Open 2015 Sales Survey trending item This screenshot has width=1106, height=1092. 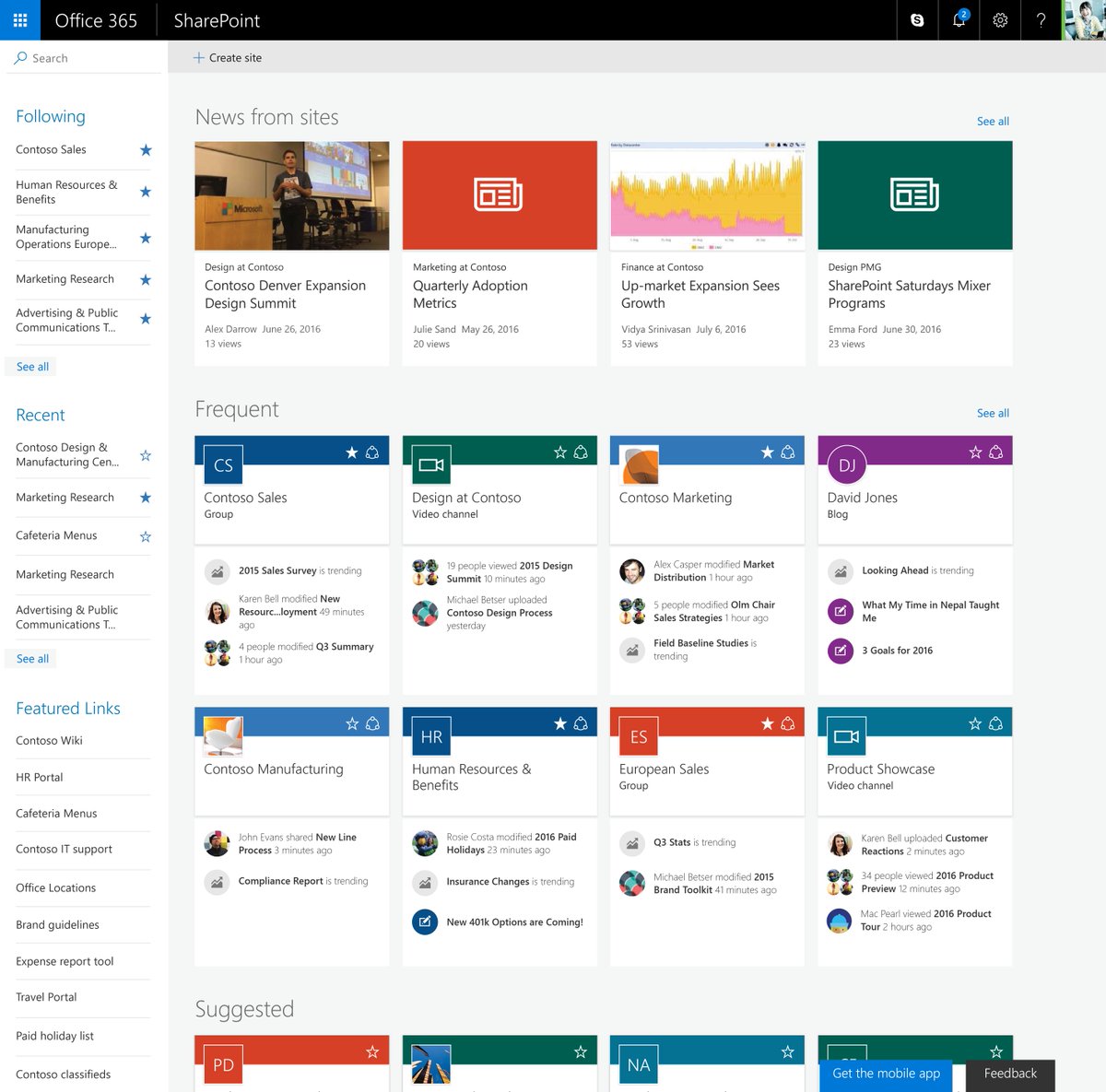[x=300, y=571]
